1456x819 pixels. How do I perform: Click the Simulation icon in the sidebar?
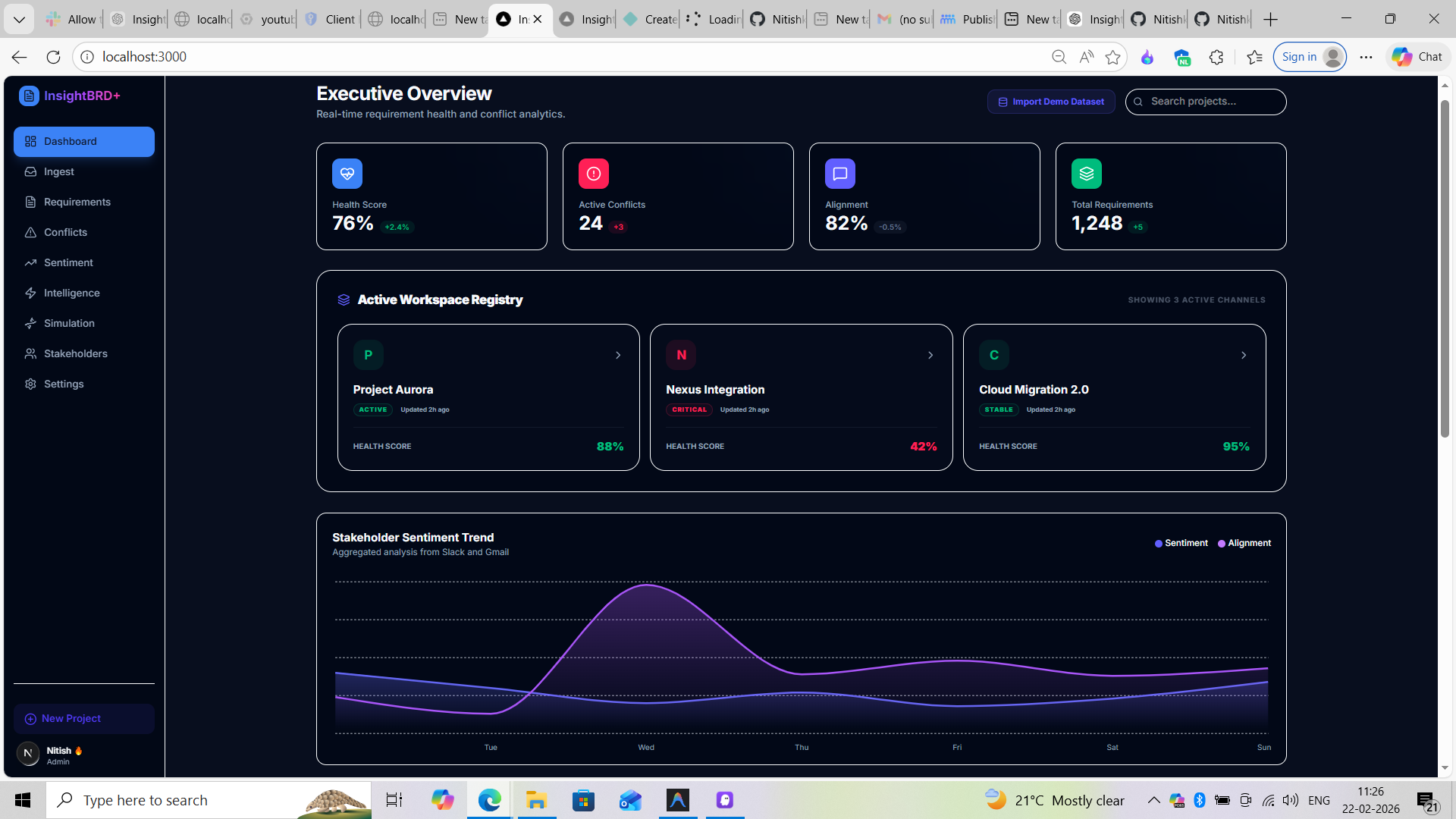point(30,323)
